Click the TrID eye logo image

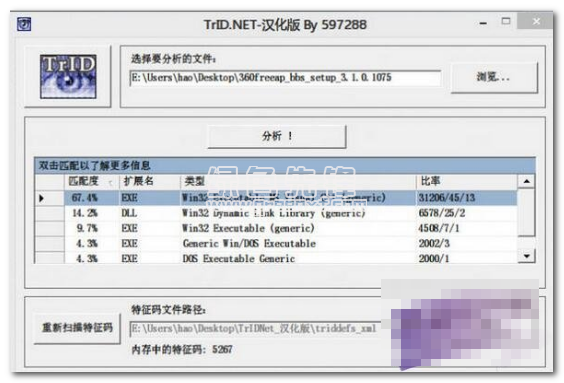coord(68,76)
